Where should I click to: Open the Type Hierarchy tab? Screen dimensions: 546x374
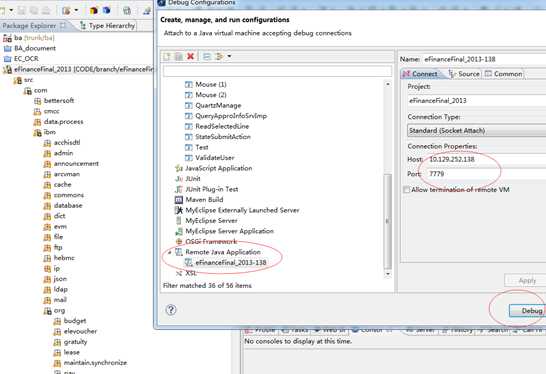(108, 26)
